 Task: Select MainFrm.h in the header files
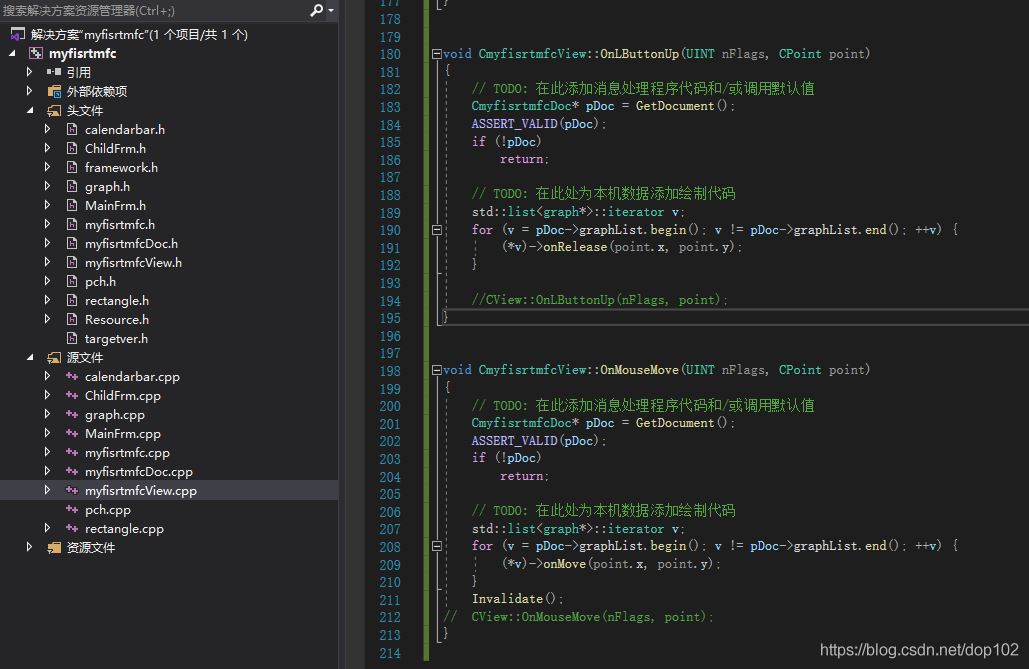[x=115, y=206]
